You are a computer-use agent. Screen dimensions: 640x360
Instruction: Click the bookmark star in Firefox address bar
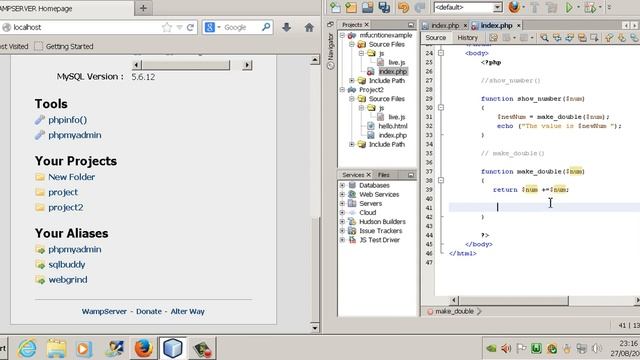click(167, 27)
